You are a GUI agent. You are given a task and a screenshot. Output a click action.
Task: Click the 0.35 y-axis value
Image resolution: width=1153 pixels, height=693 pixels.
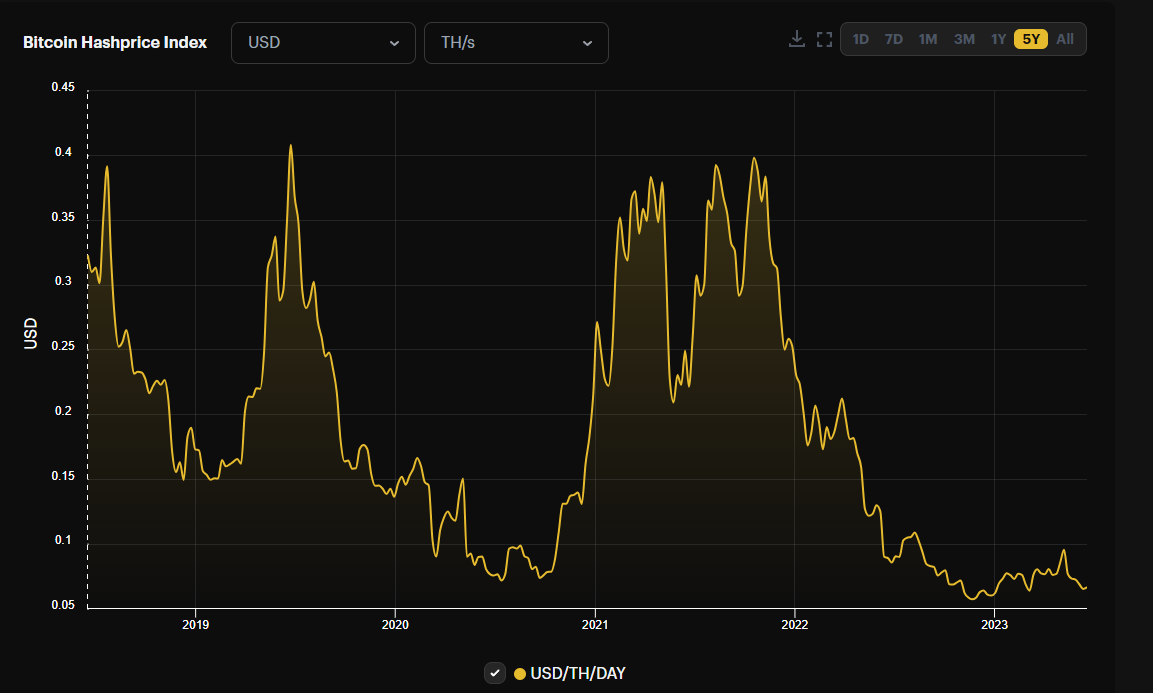pyautogui.click(x=63, y=217)
